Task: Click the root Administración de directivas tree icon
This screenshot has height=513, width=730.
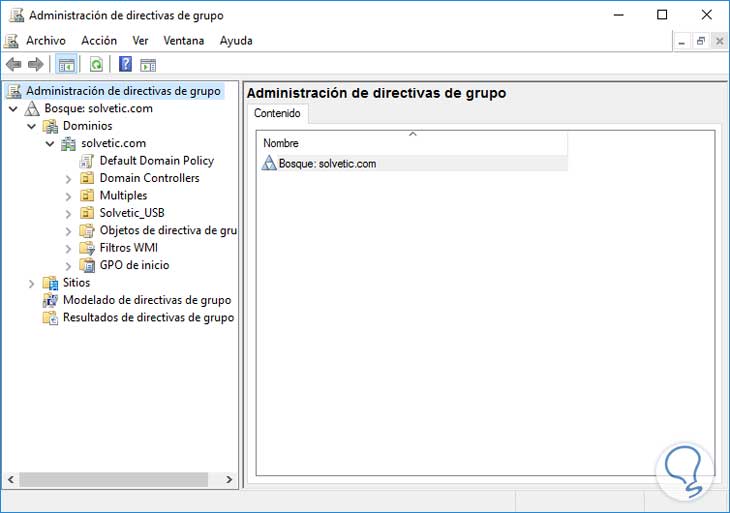Action: 14,91
